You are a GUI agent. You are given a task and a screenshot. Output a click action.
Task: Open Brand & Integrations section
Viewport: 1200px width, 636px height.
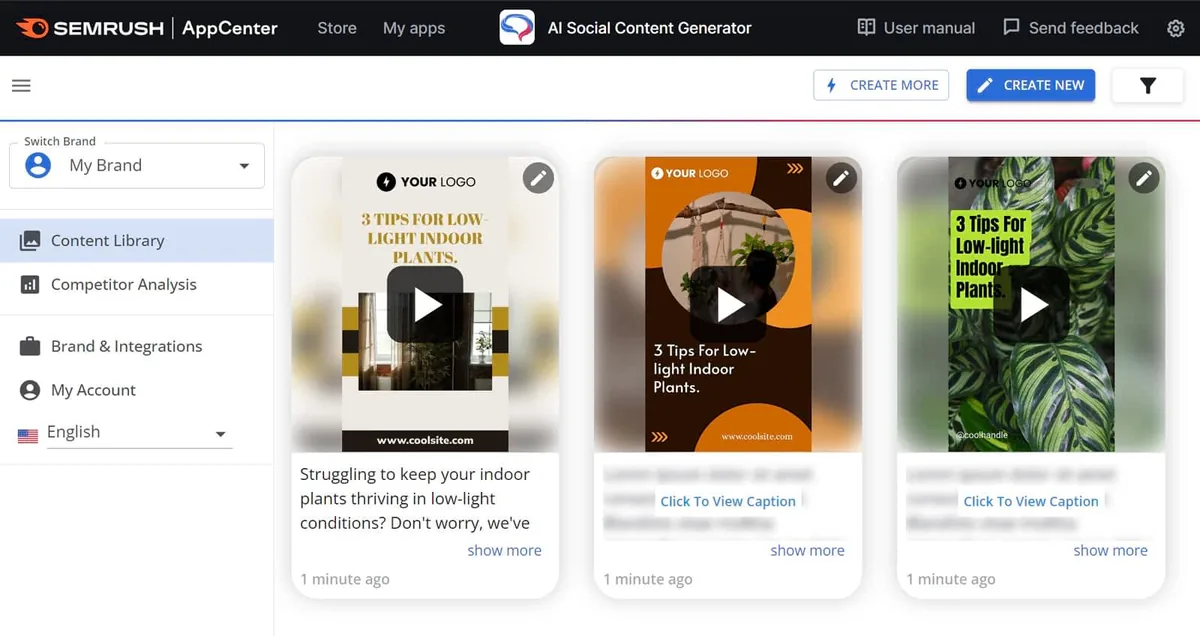pyautogui.click(x=137, y=346)
